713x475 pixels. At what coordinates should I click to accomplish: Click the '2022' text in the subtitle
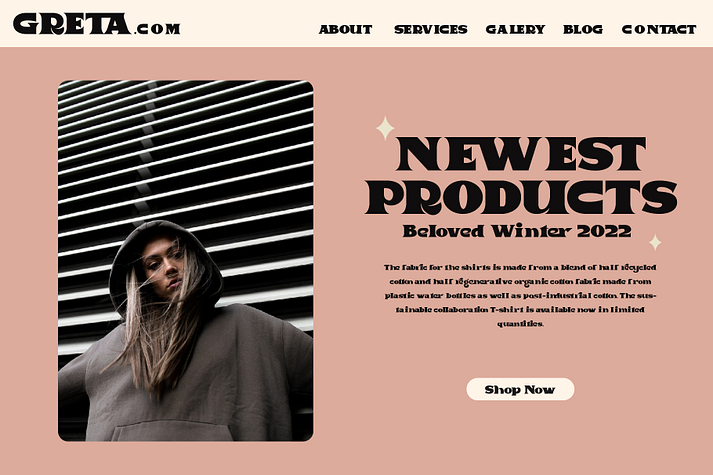[604, 231]
